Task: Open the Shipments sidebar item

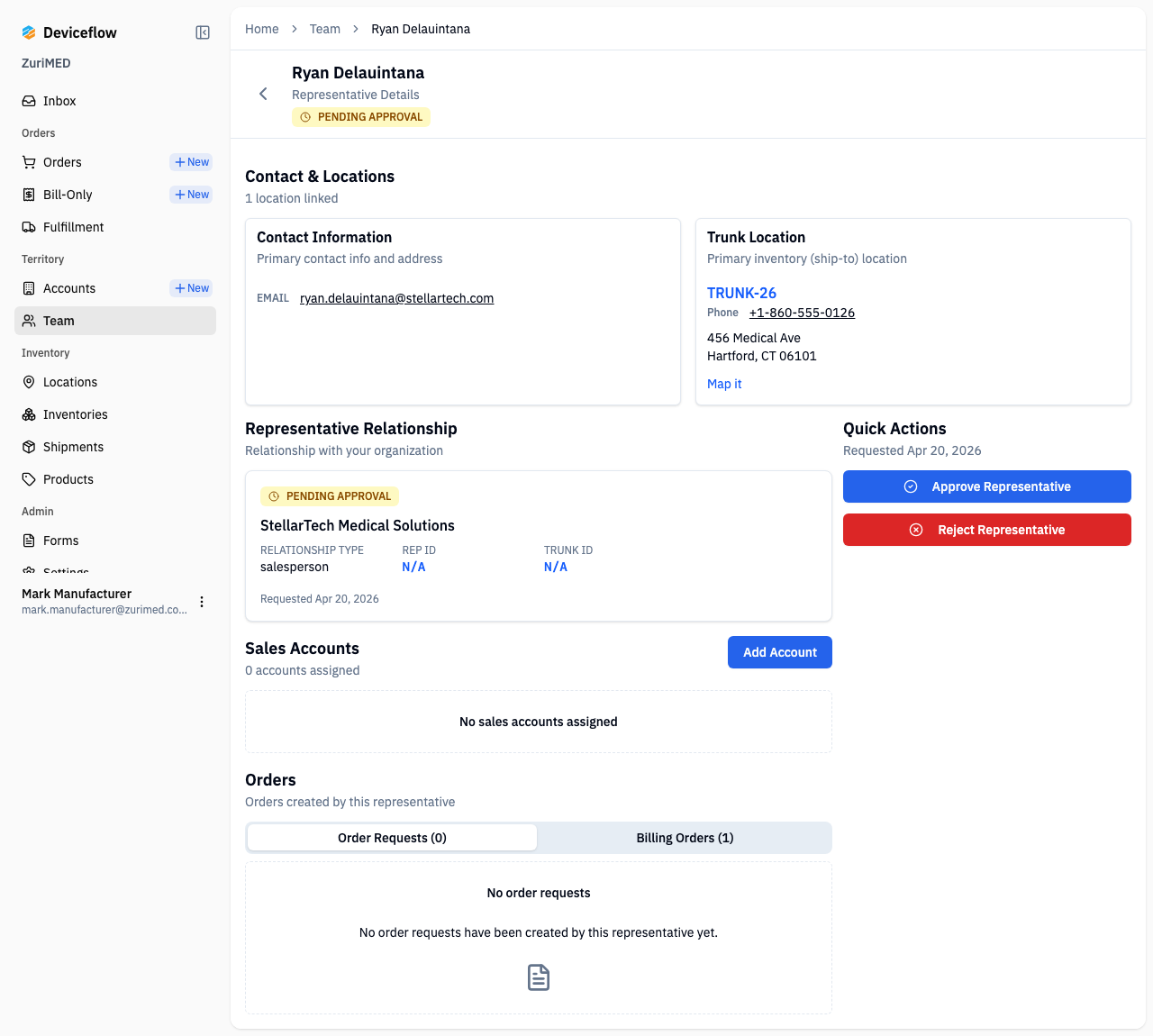Action: point(73,447)
